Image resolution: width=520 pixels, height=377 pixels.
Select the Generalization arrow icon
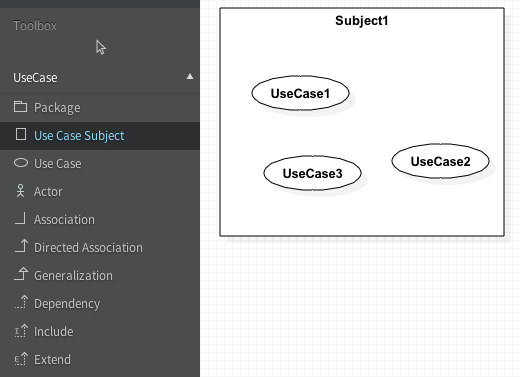[21, 274]
